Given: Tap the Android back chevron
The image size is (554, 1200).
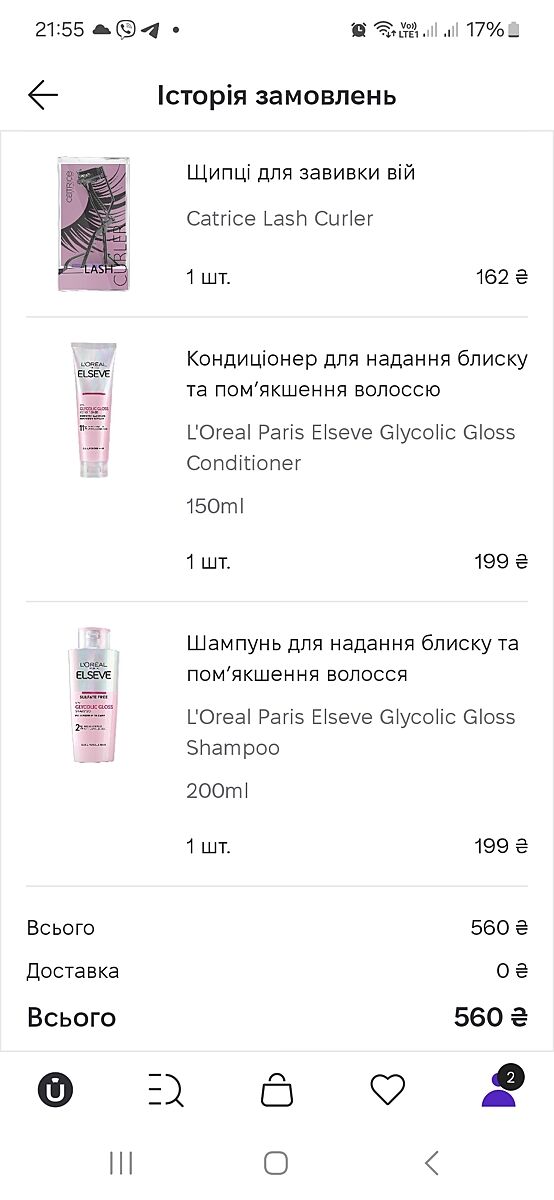Looking at the screenshot, I should [432, 1162].
